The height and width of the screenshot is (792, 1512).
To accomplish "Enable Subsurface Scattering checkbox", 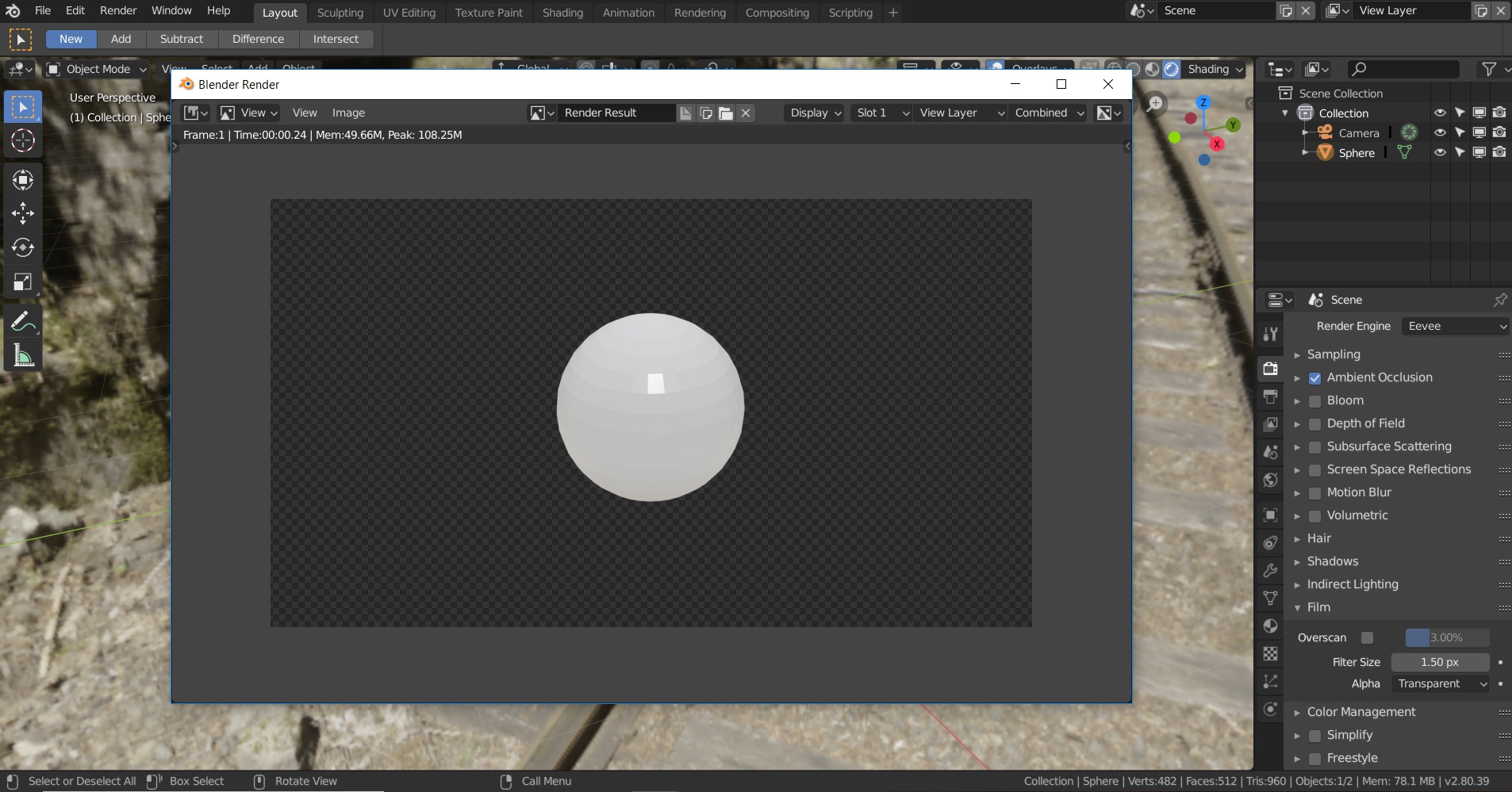I will pos(1314,447).
